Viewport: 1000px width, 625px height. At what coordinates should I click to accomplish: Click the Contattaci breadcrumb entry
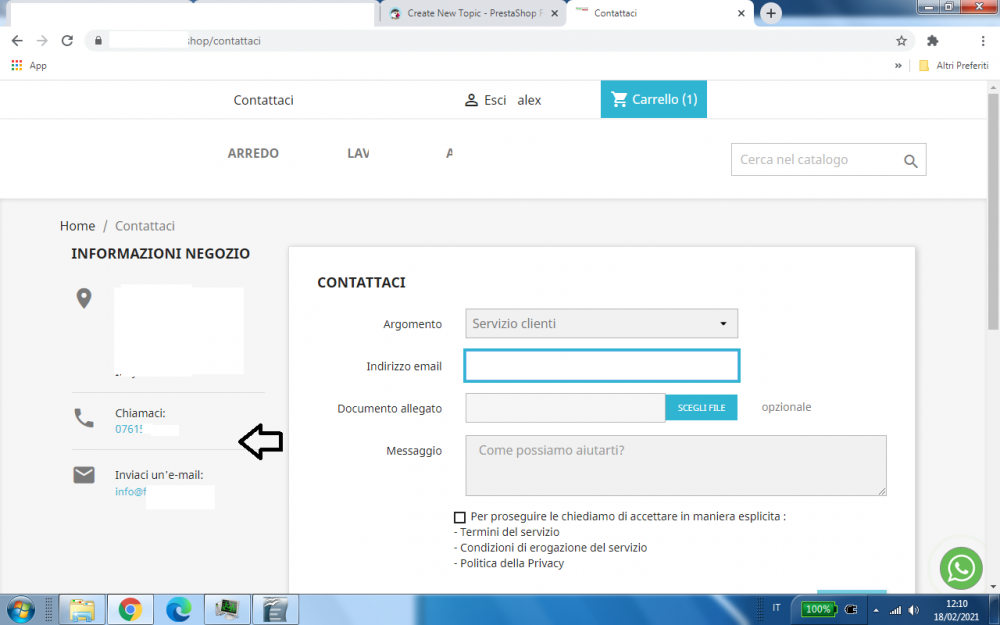pyautogui.click(x=145, y=226)
